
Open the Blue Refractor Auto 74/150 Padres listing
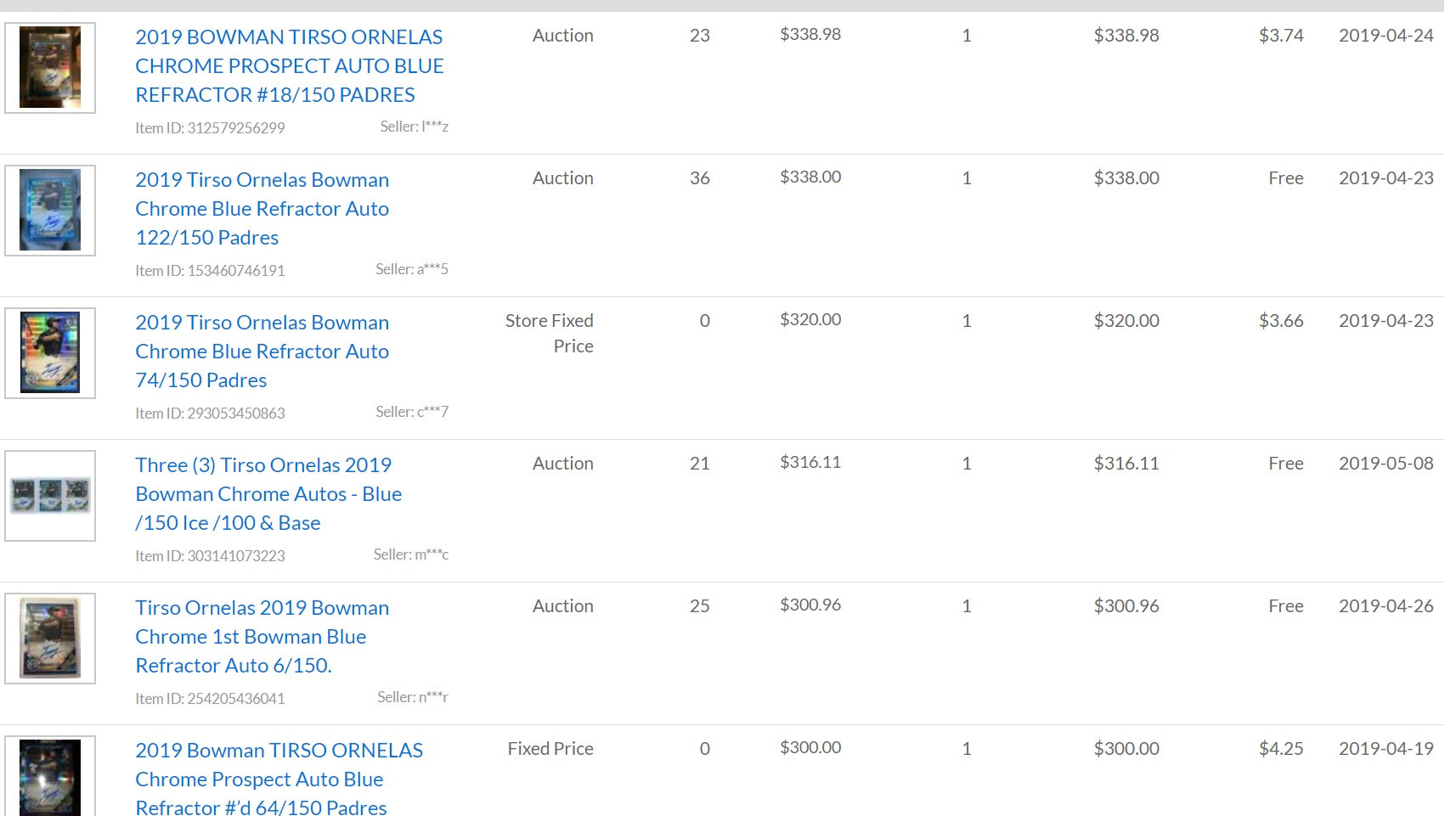pyautogui.click(x=262, y=351)
